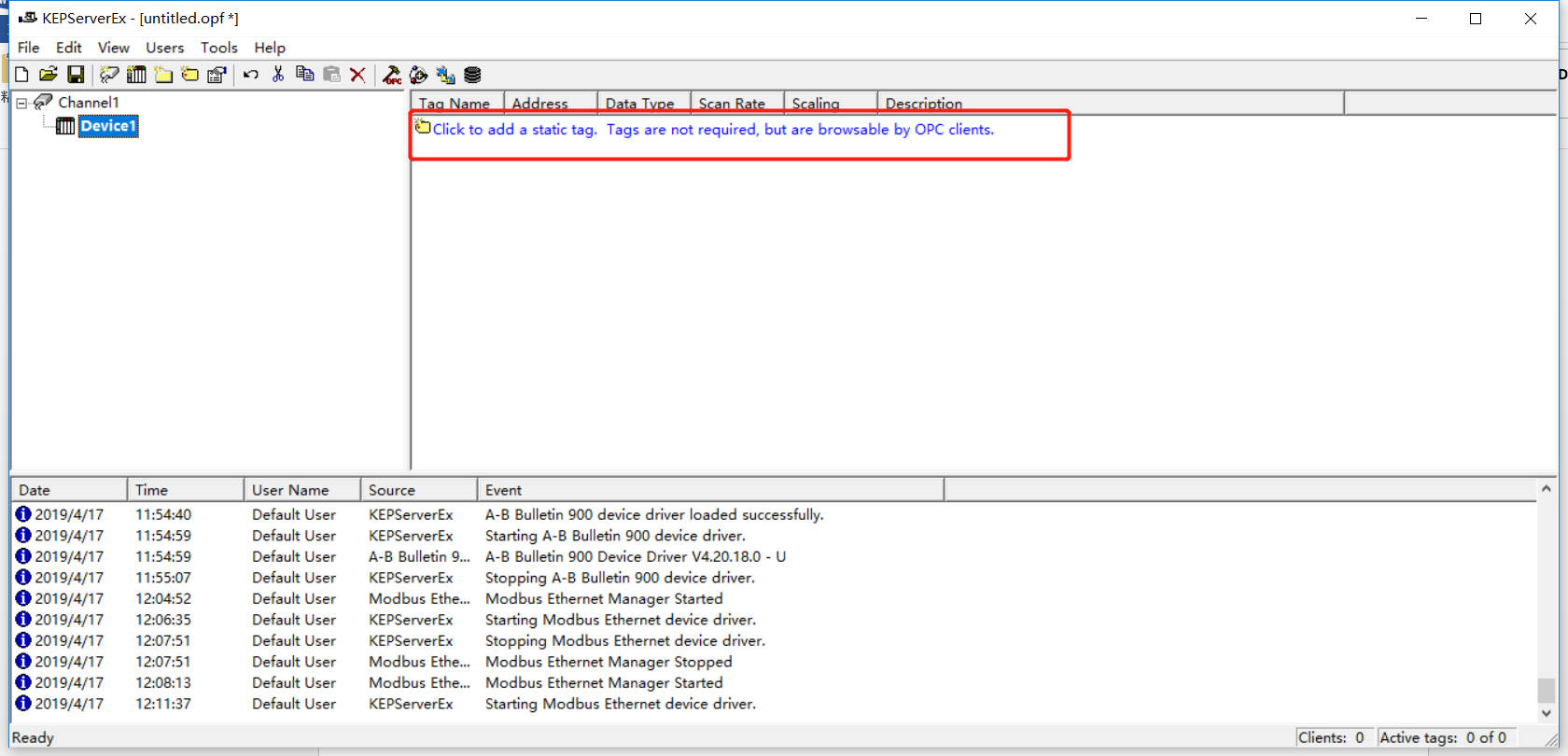Click the 12:06:35 time cell

pyautogui.click(x=163, y=620)
